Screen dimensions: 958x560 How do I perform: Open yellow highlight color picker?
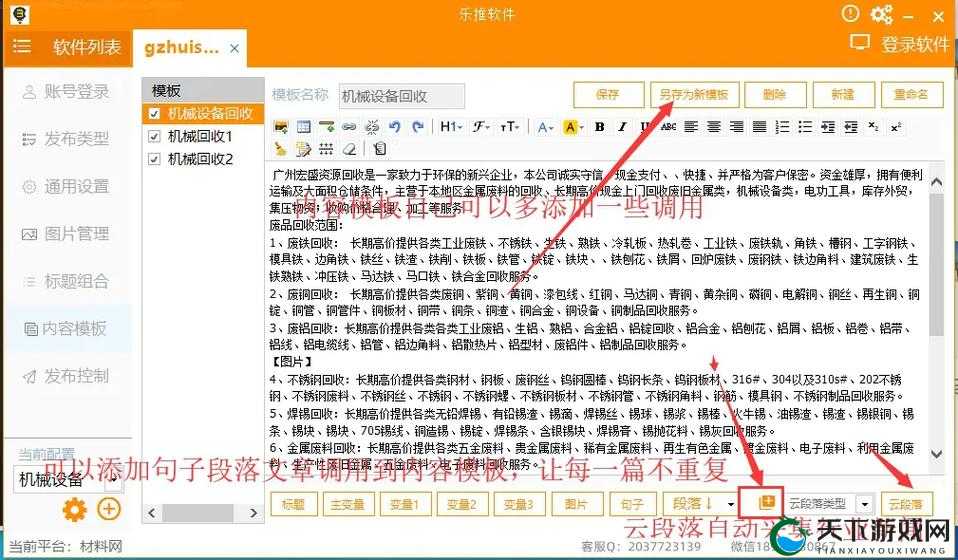tap(572, 126)
